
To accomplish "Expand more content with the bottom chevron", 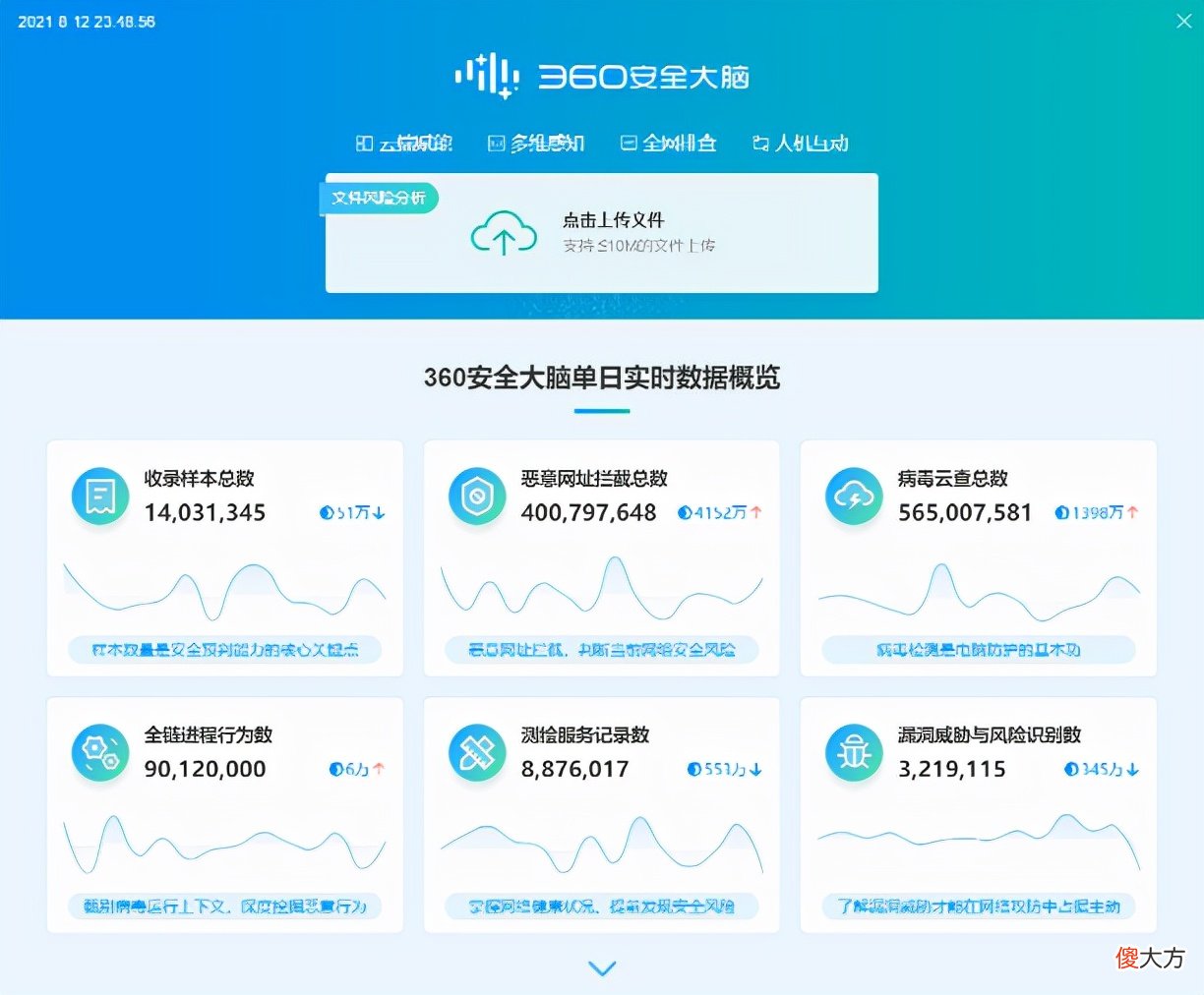I will coord(602,968).
